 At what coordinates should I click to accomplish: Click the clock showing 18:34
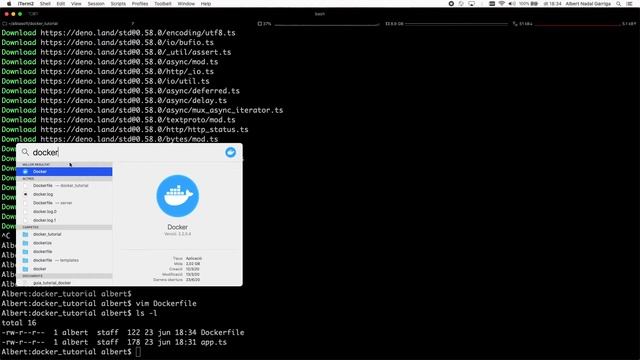tap(552, 4)
